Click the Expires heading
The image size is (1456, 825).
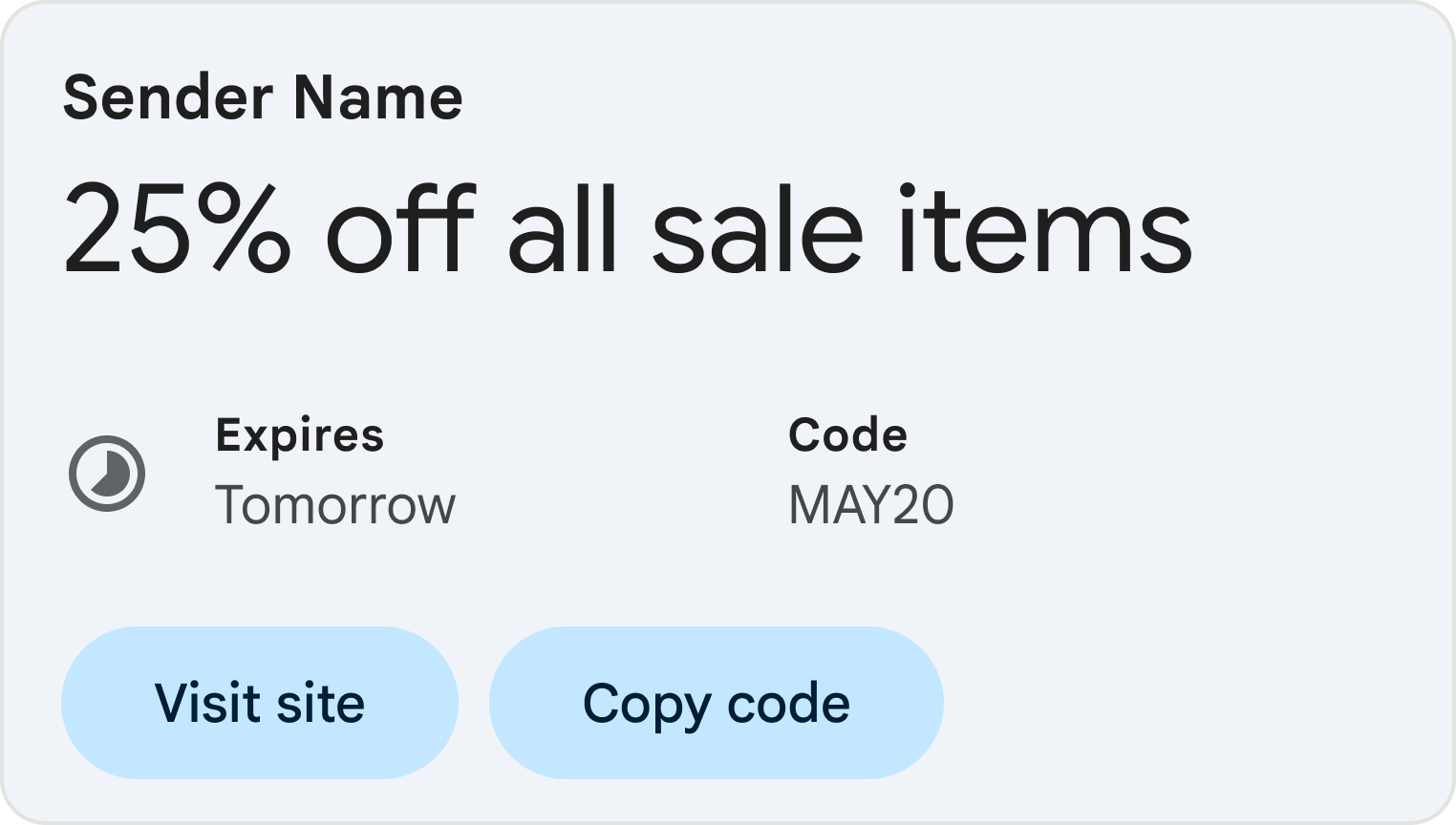click(x=300, y=435)
